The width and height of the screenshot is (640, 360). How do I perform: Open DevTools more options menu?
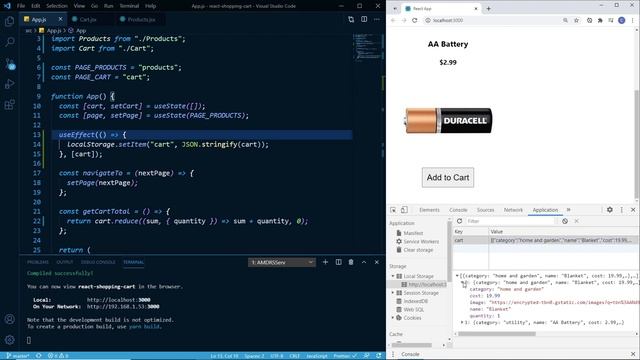pyautogui.click(x=622, y=210)
